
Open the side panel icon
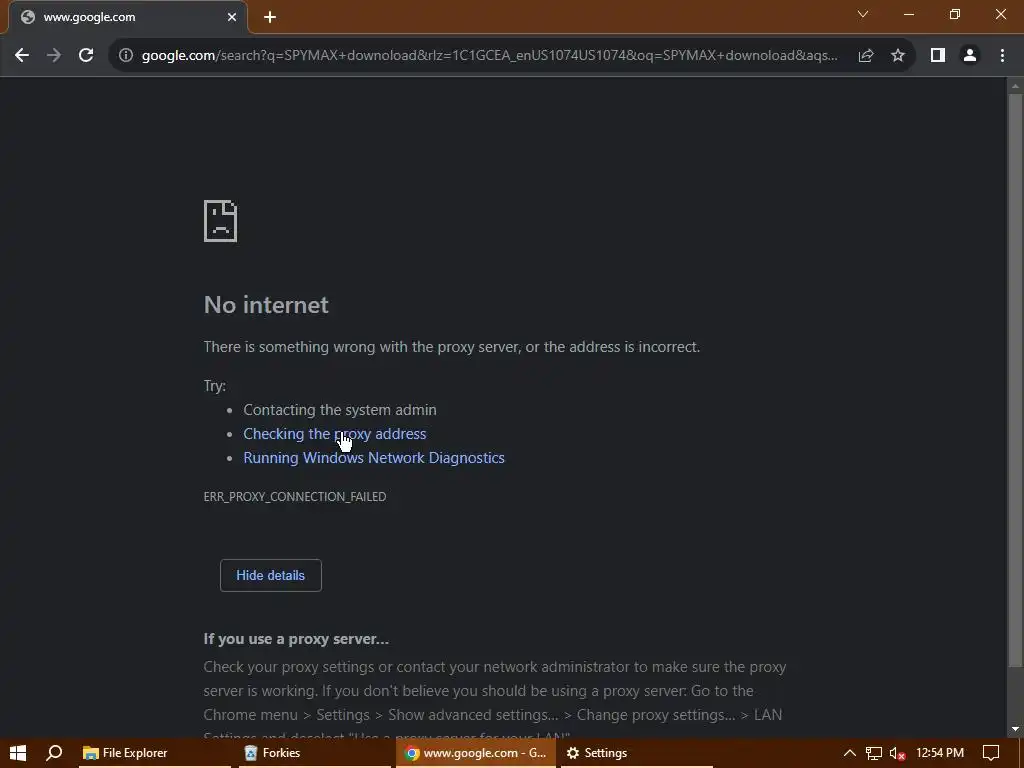[938, 56]
